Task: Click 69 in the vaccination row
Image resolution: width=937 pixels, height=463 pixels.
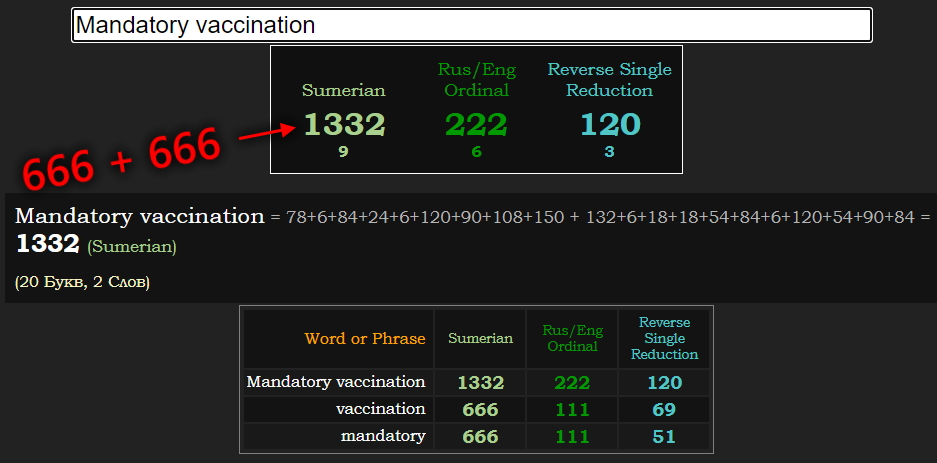Action: click(665, 410)
